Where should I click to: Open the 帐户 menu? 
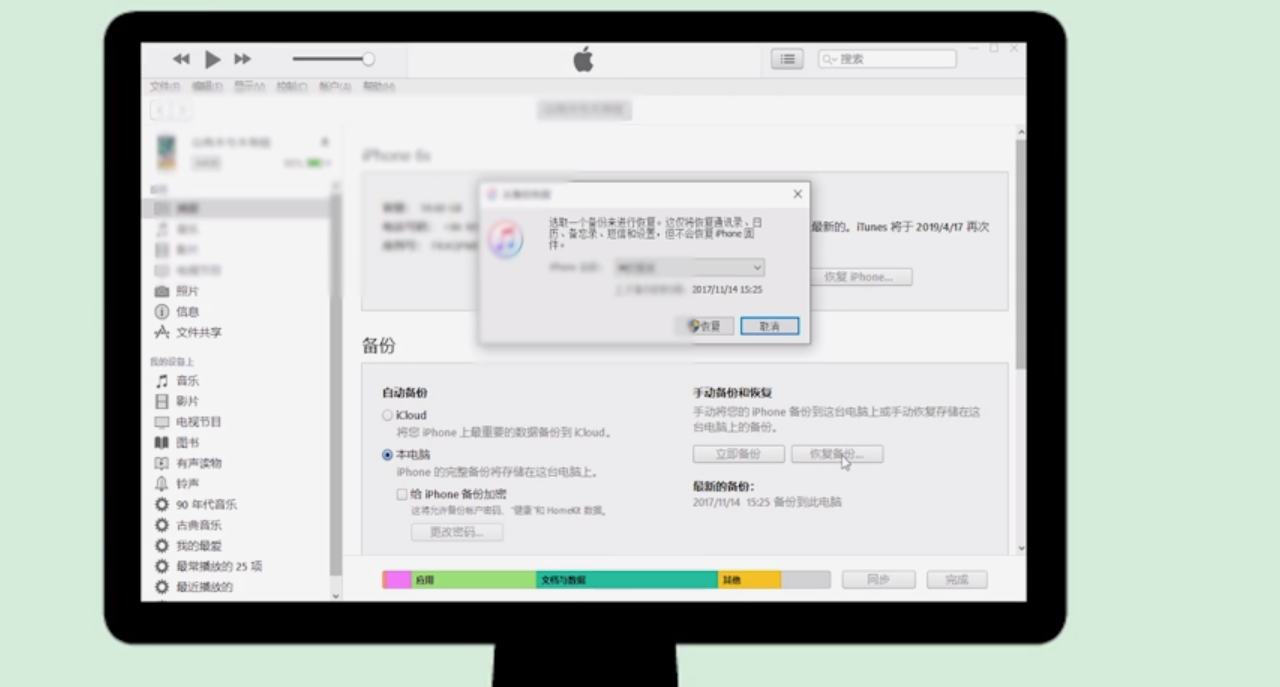click(x=335, y=86)
